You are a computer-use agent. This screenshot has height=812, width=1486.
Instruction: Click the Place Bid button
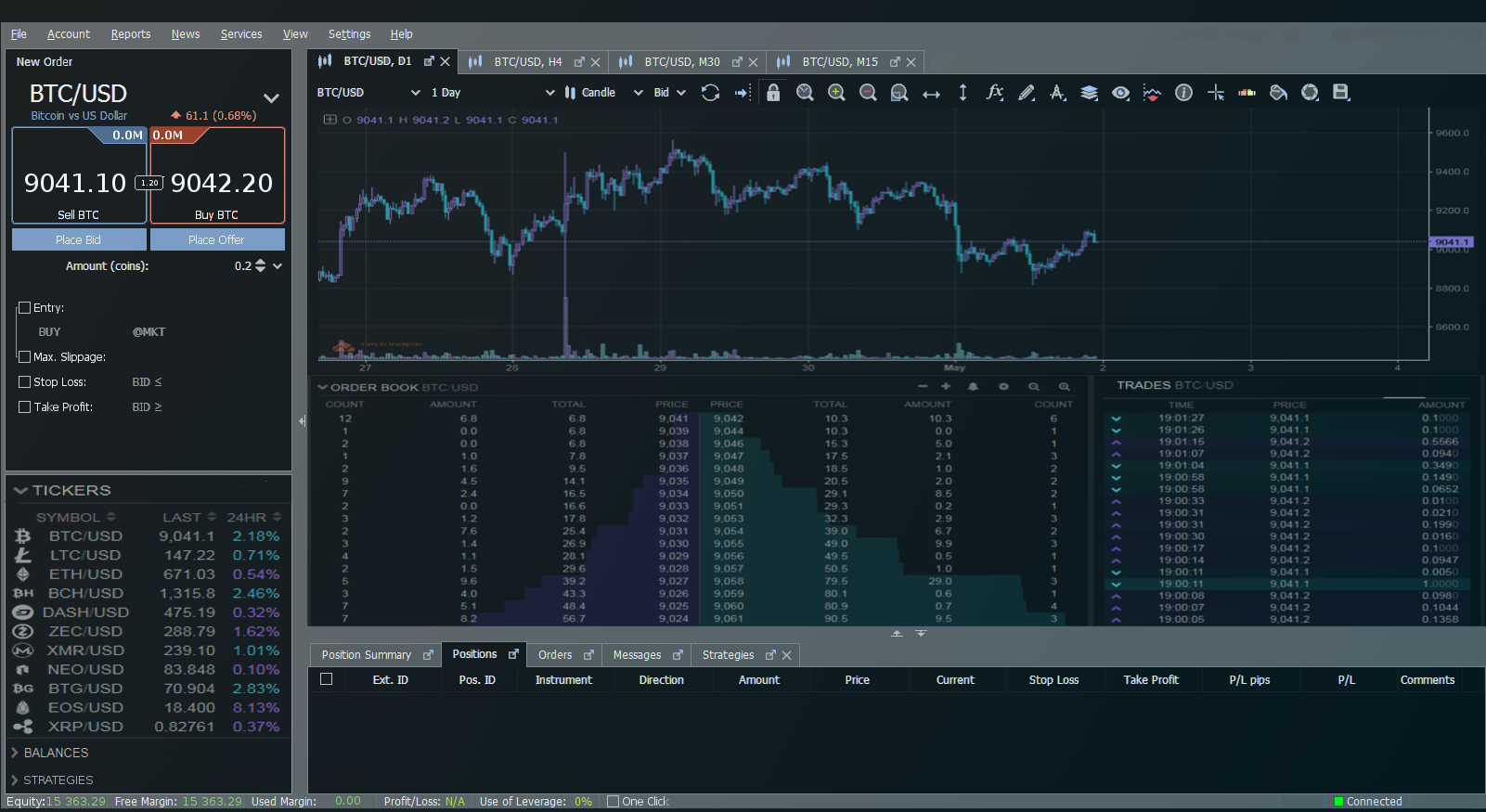click(x=79, y=239)
